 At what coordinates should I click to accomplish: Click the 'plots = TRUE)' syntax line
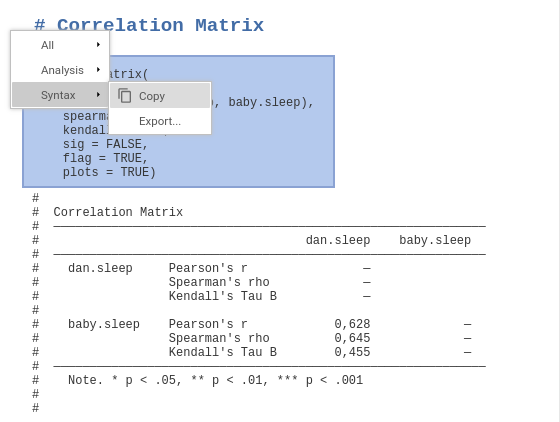pos(109,172)
